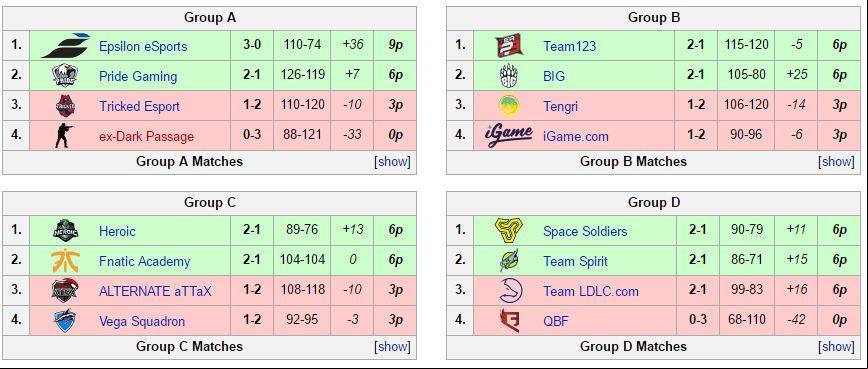Click the iGame.com logo image
The width and height of the screenshot is (868, 369).
[508, 136]
